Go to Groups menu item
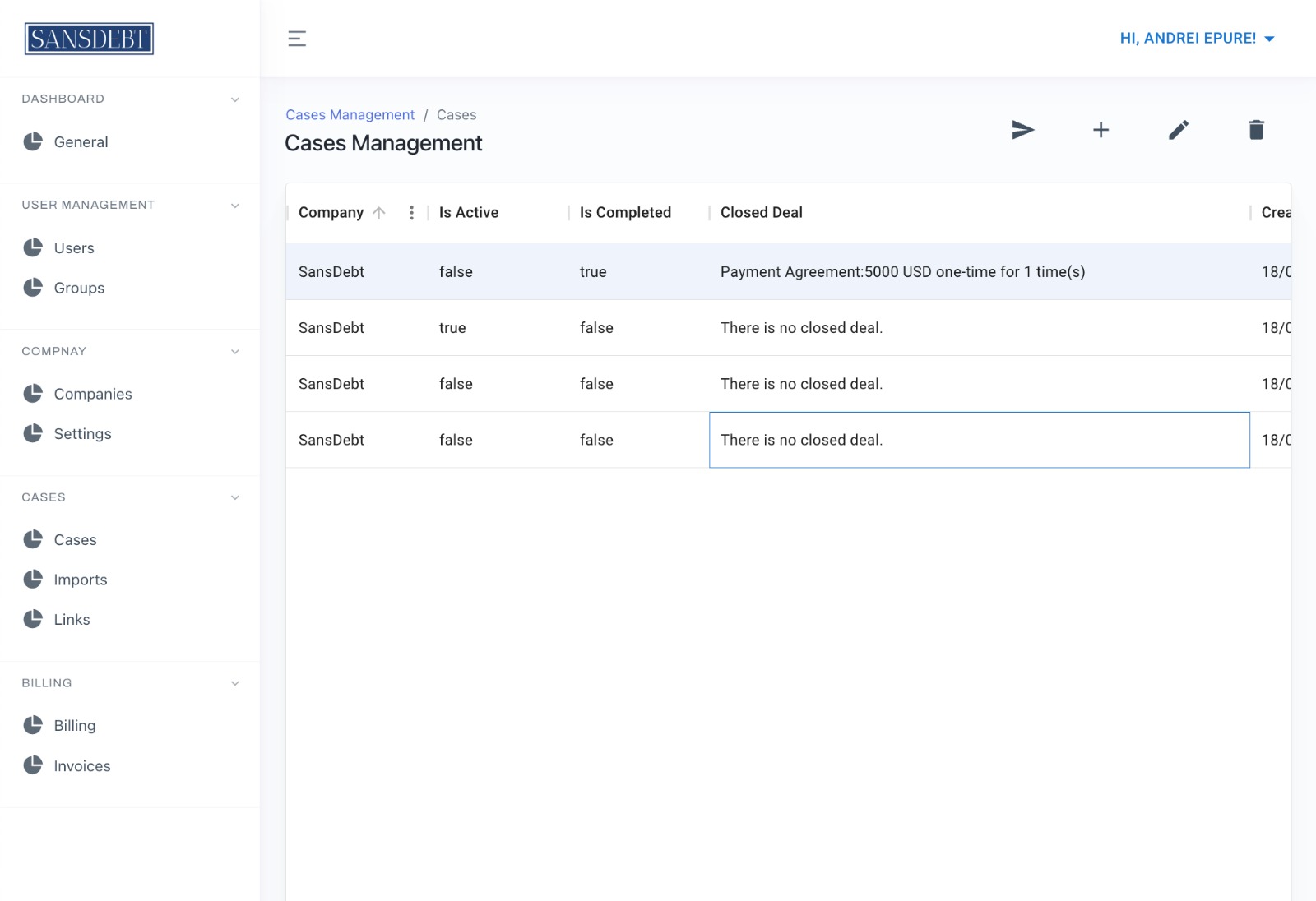 point(79,289)
